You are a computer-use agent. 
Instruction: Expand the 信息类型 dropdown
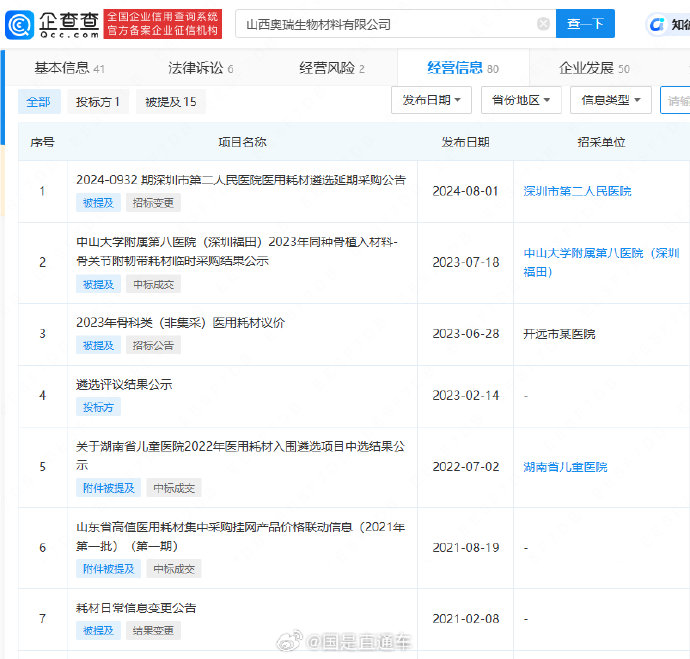(610, 100)
